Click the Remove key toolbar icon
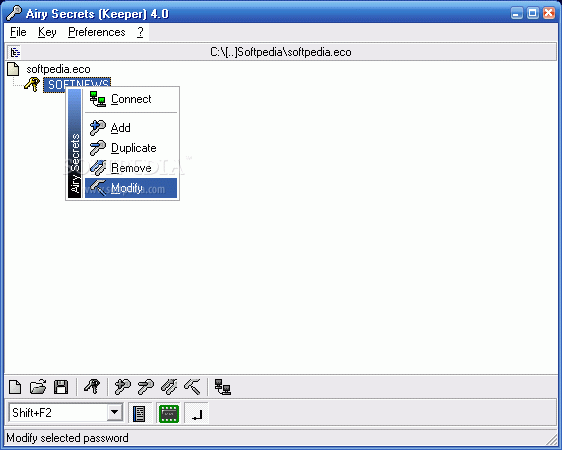 (169, 387)
